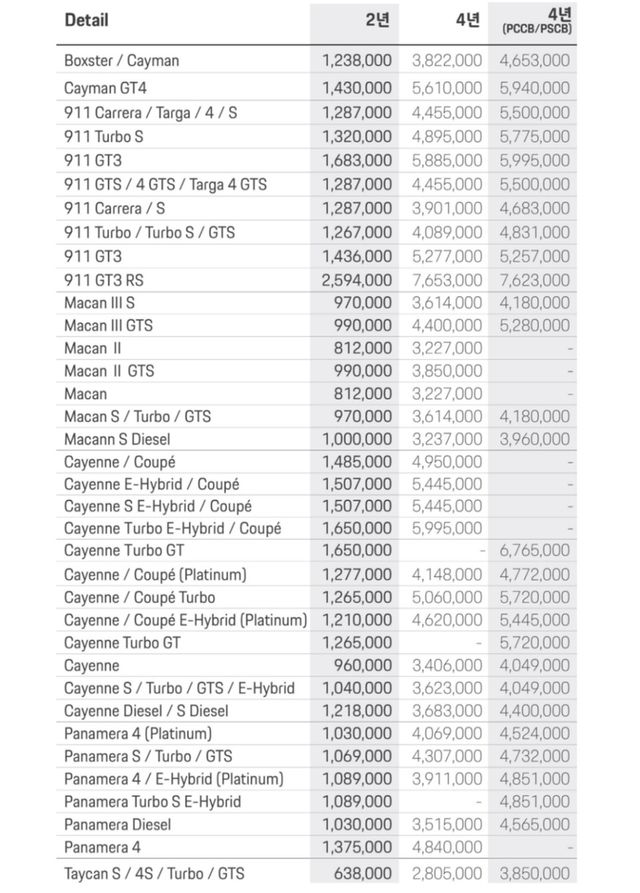
Task: Select the 2,594,000 price cell
Action: click(357, 280)
